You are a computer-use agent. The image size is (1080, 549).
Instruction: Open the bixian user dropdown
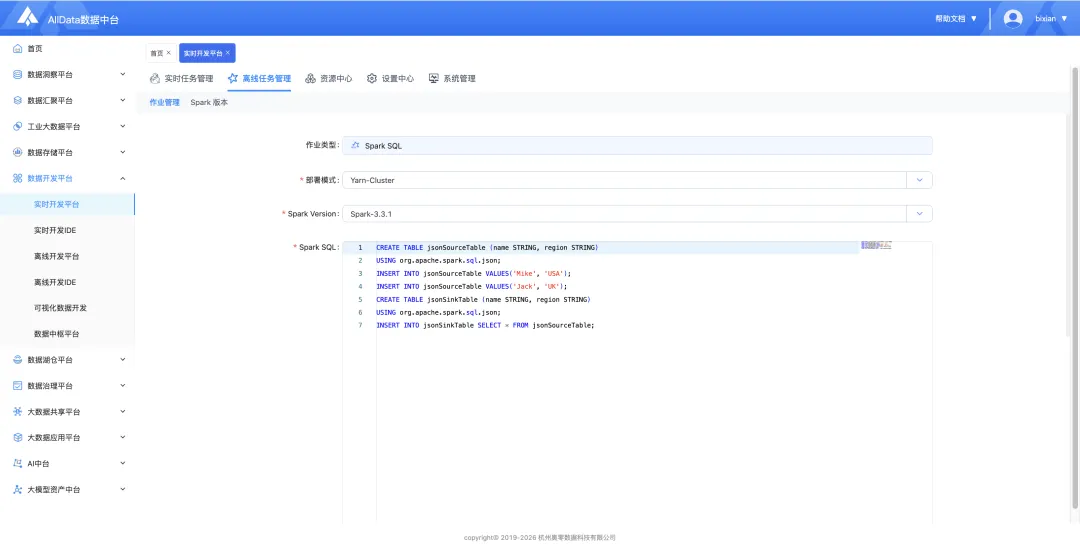(x=1051, y=19)
